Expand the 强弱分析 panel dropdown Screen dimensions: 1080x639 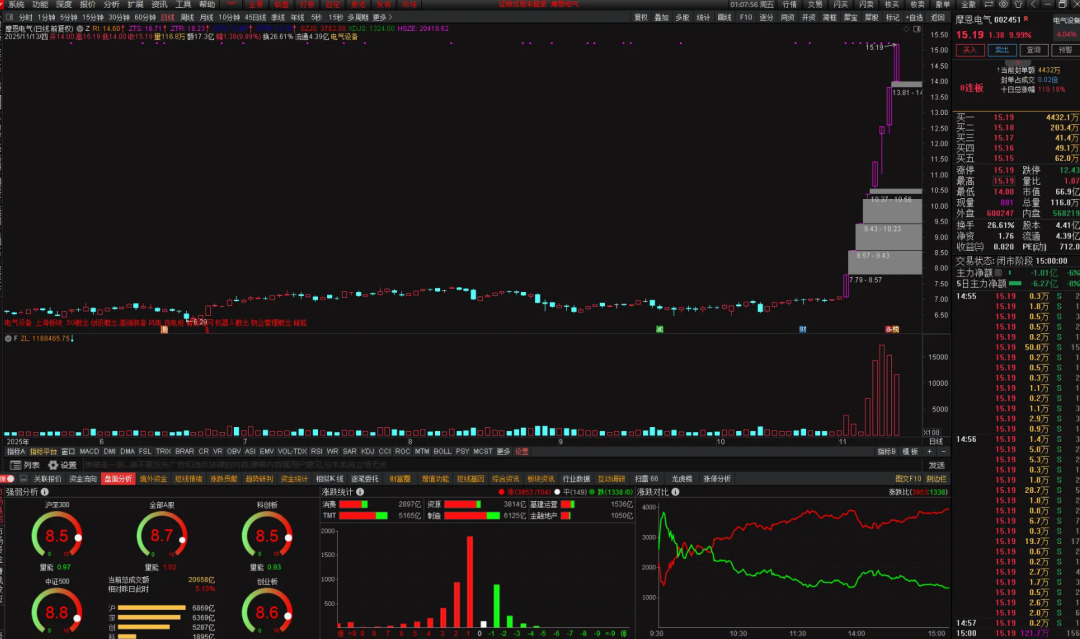pos(44,492)
